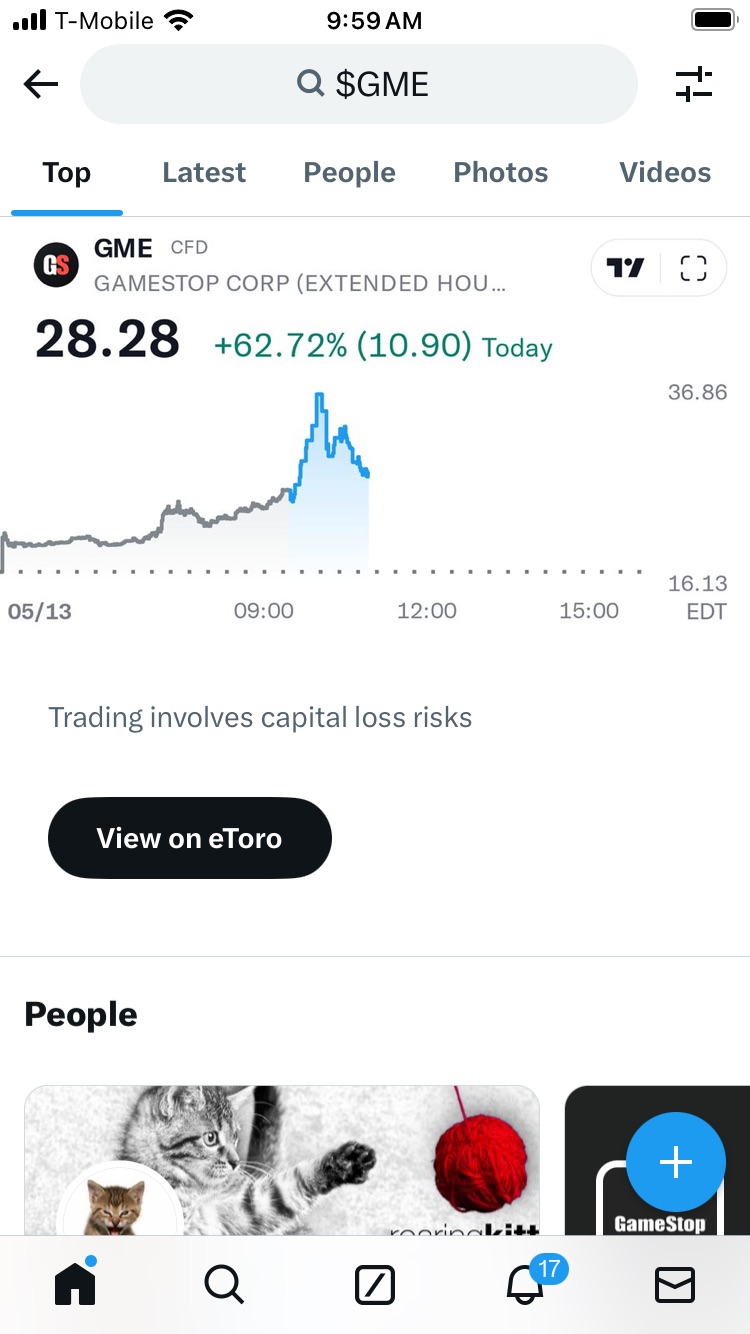Open Grok slash icon in bottom bar

[x=375, y=1284]
